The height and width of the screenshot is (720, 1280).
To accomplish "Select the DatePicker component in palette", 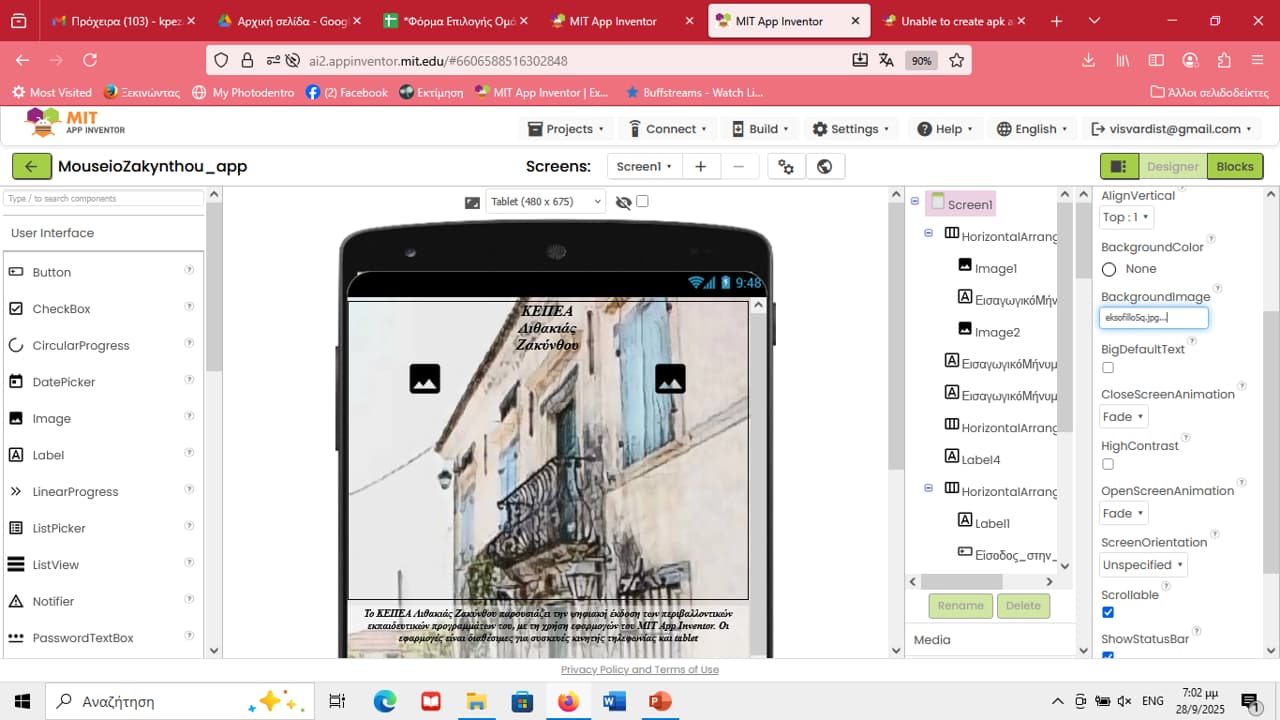I will [x=63, y=382].
